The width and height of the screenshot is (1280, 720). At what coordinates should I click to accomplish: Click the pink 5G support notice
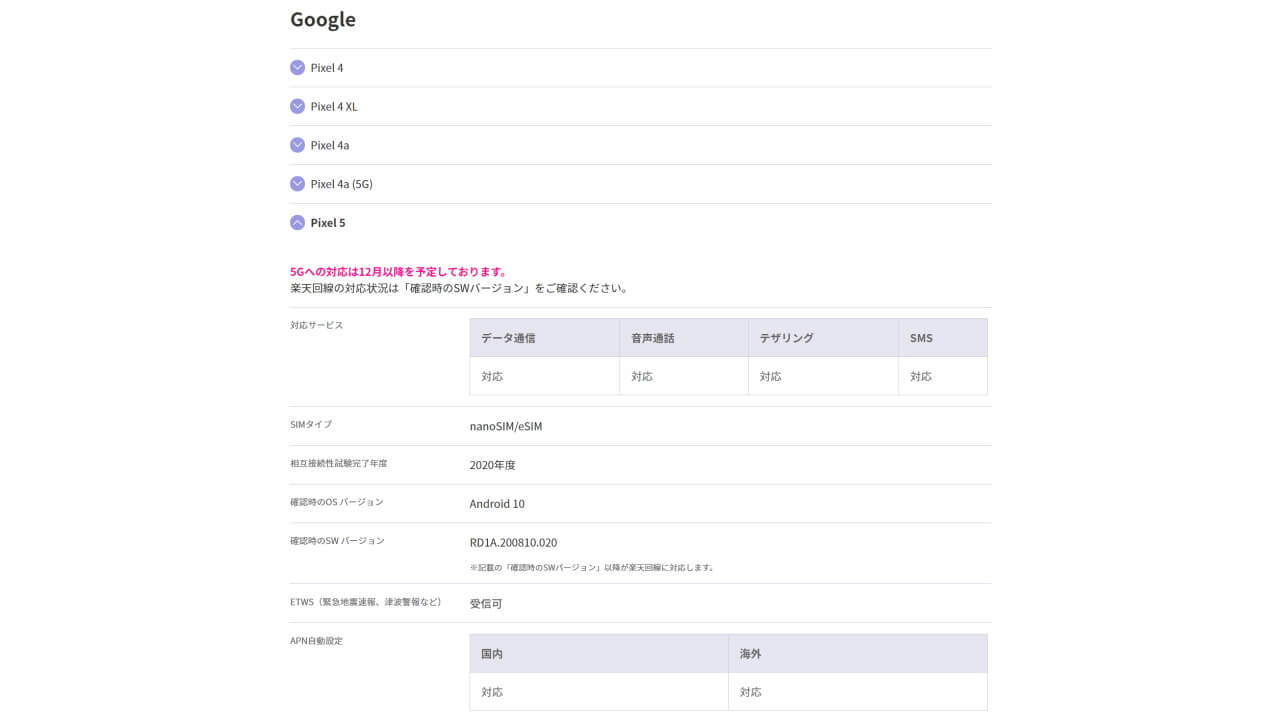tap(398, 272)
